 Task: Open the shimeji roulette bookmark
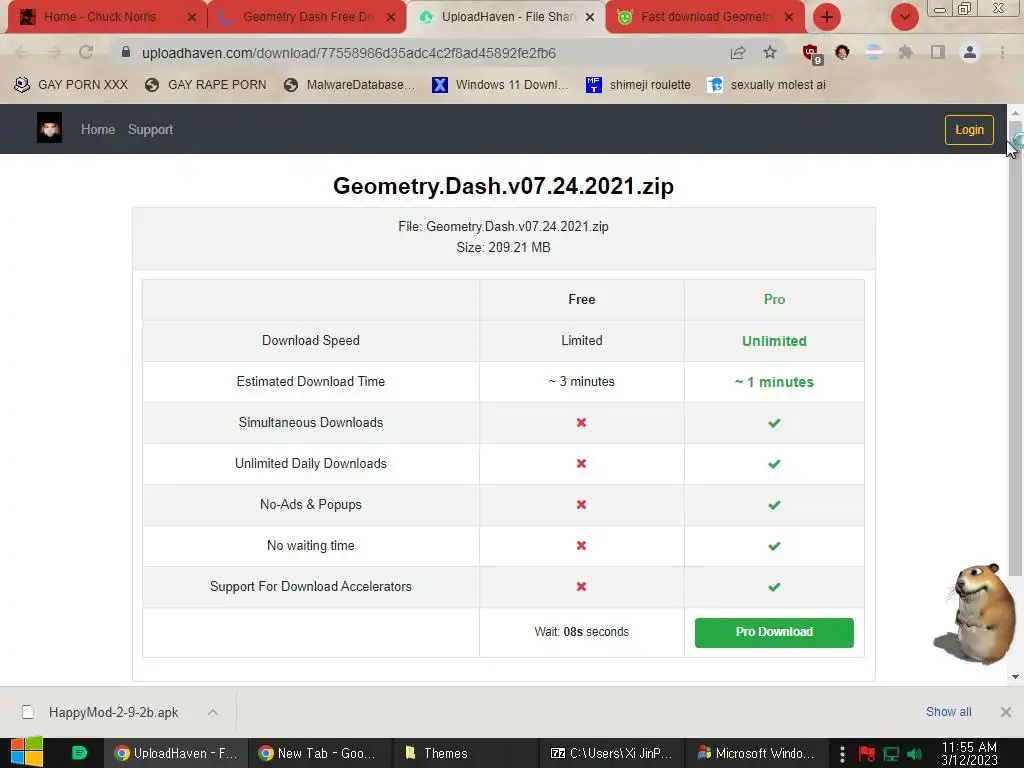coord(638,85)
